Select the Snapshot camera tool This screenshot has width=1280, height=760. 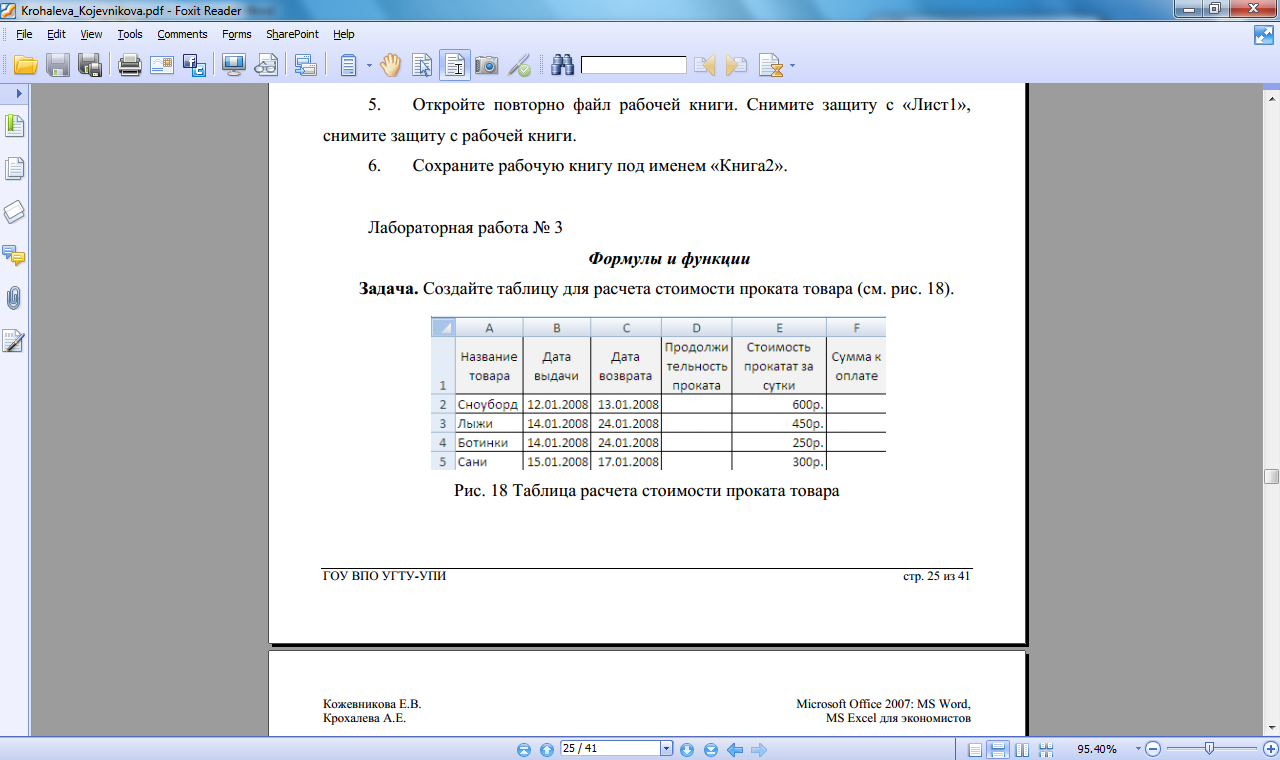pos(487,66)
